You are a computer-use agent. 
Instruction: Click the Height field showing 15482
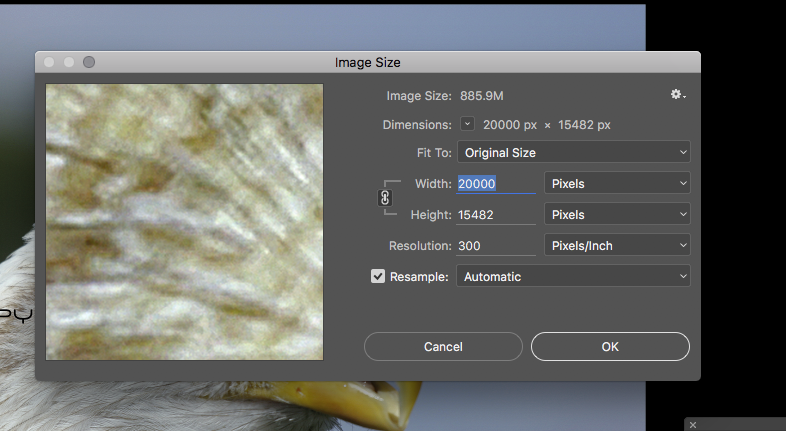(496, 215)
